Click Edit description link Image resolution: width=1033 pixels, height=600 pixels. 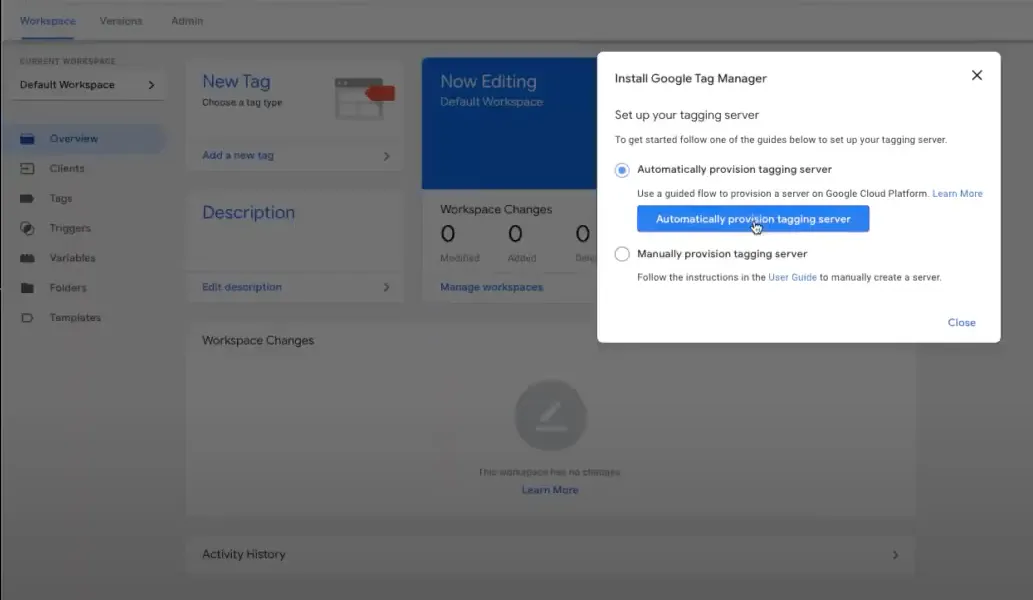click(x=242, y=287)
